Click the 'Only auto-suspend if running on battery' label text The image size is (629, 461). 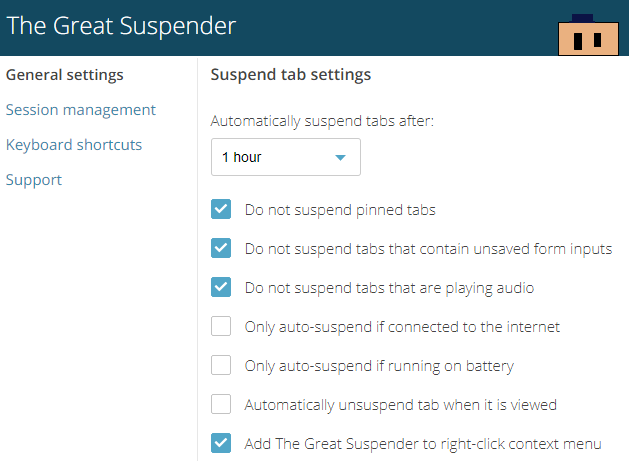pos(379,366)
